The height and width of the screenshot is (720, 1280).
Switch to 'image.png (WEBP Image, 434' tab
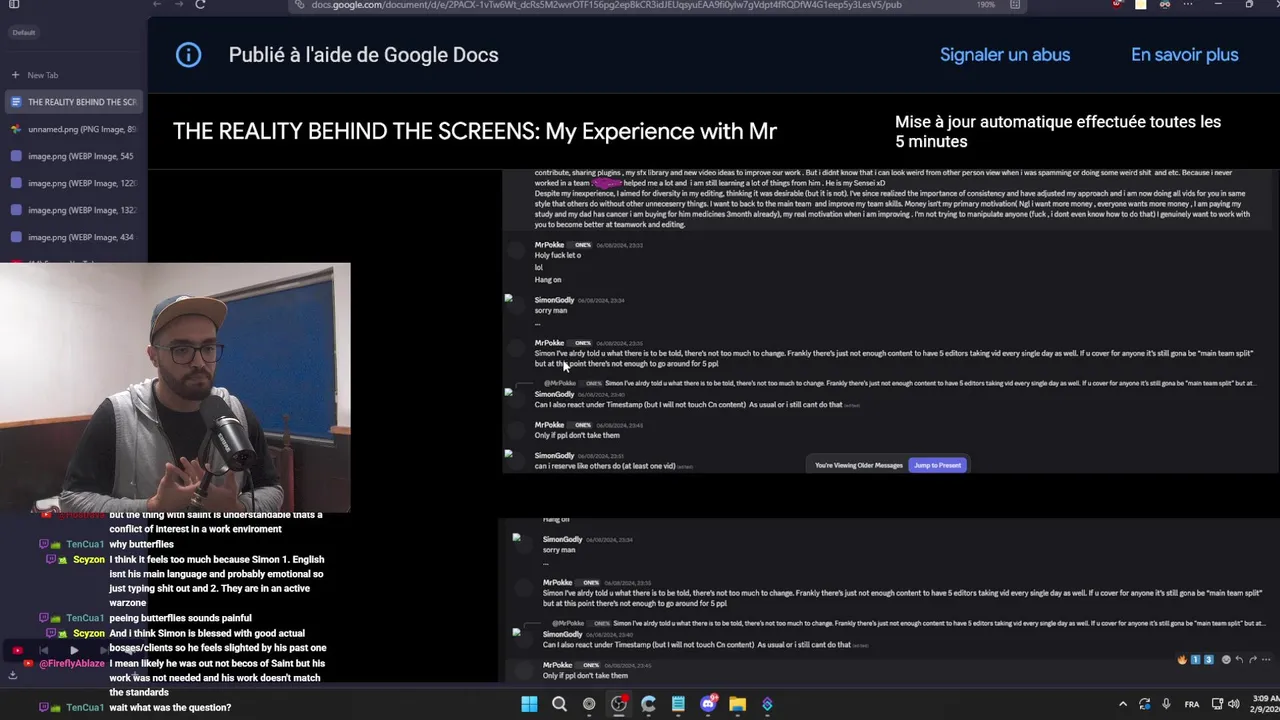click(x=74, y=237)
